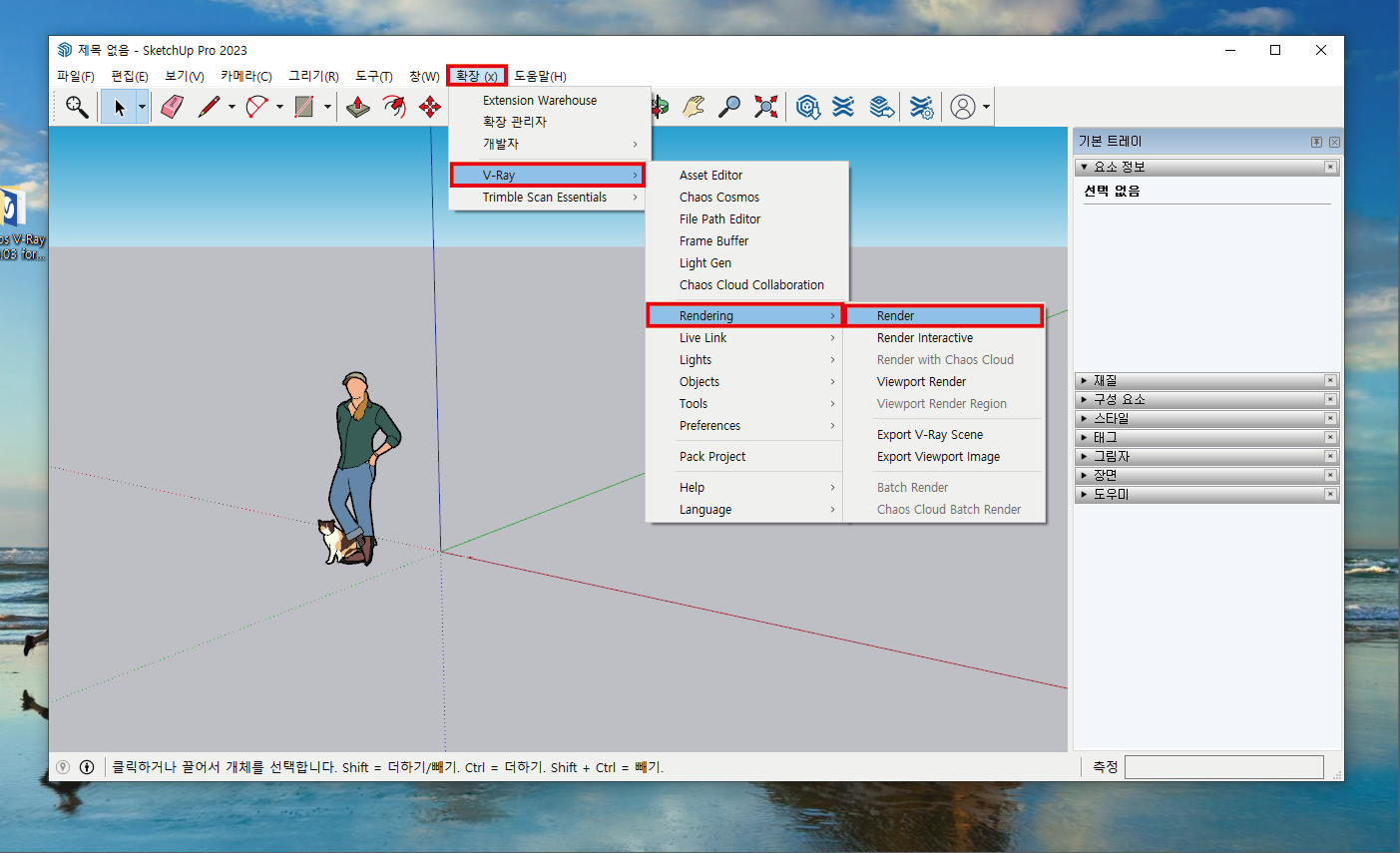Close the 그림자 panel section
The image size is (1400, 853).
click(x=1330, y=457)
